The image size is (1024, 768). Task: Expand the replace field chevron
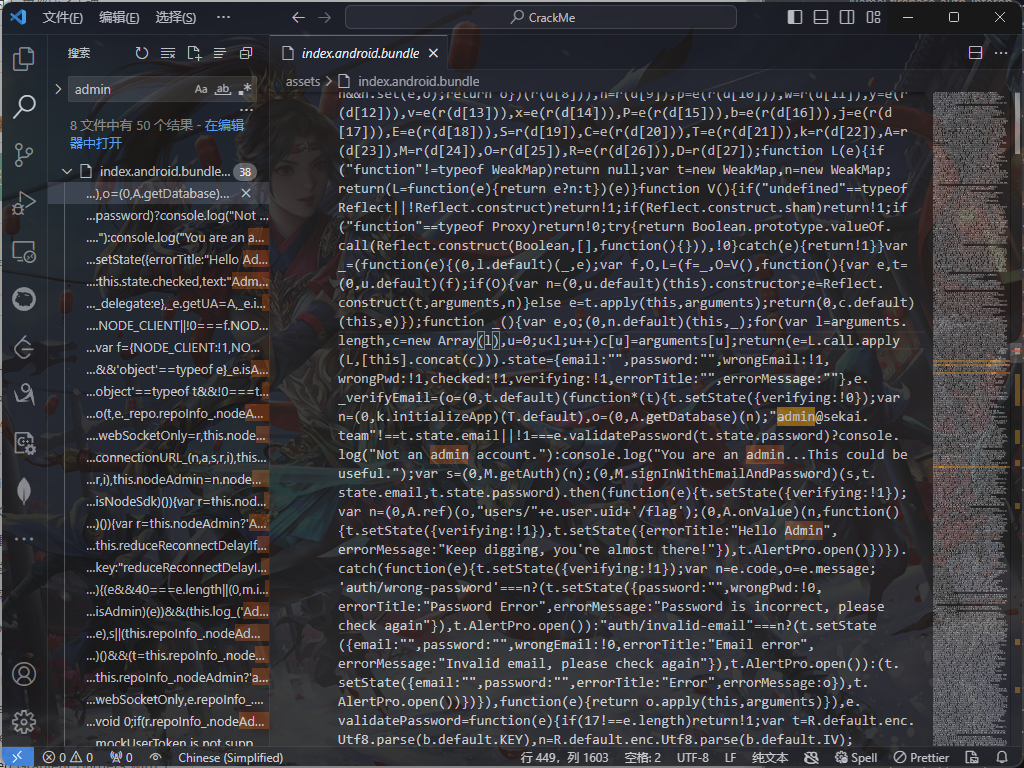point(58,89)
